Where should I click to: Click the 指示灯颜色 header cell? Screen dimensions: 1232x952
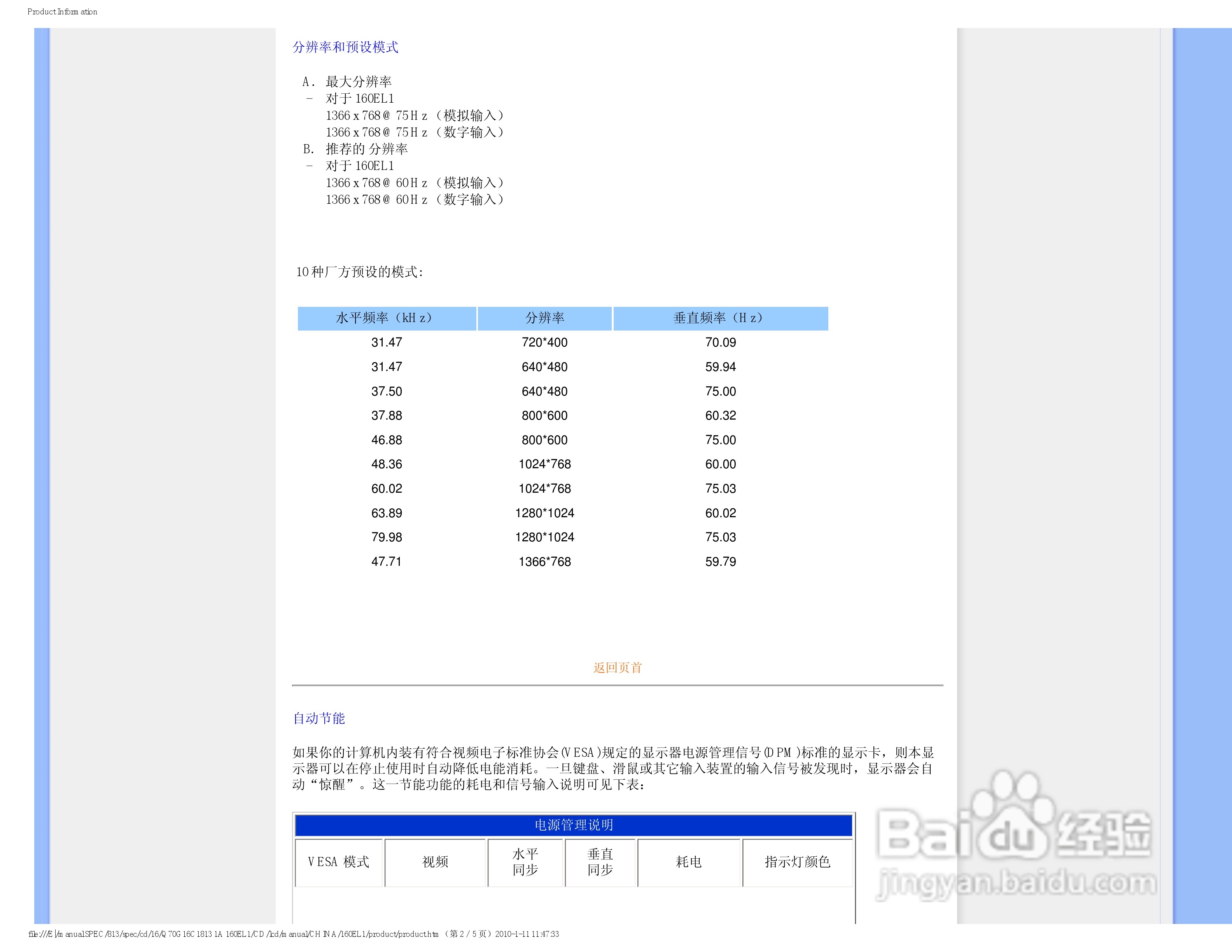tap(797, 862)
